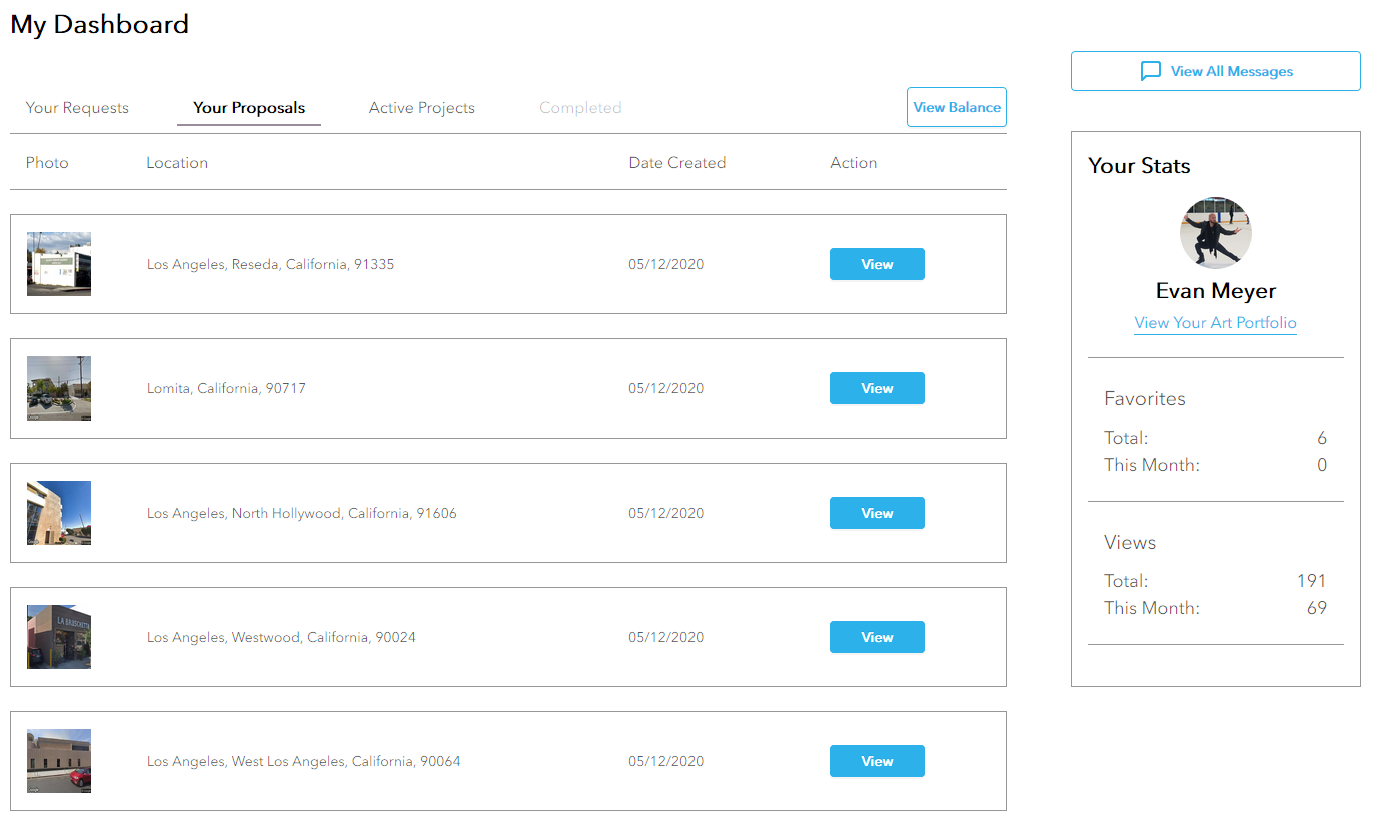The height and width of the screenshot is (830, 1380).
Task: Open the Reseda proposal photo thumbnail
Action: pyautogui.click(x=59, y=264)
